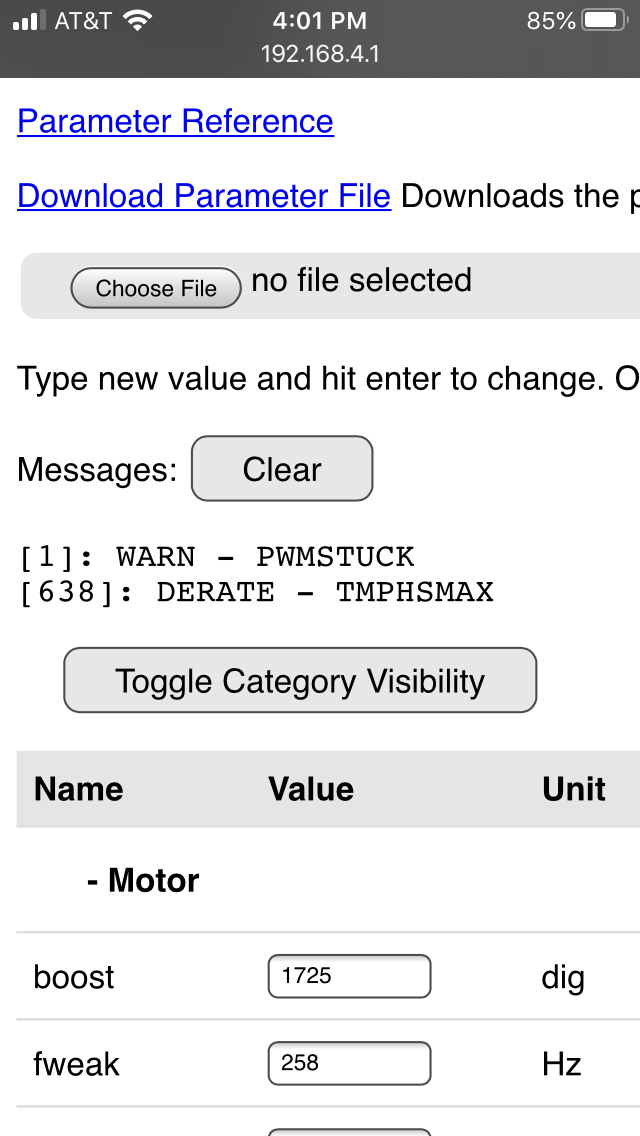Viewport: 640px width, 1136px height.
Task: Open the Parameter Reference link
Action: pyautogui.click(x=175, y=121)
